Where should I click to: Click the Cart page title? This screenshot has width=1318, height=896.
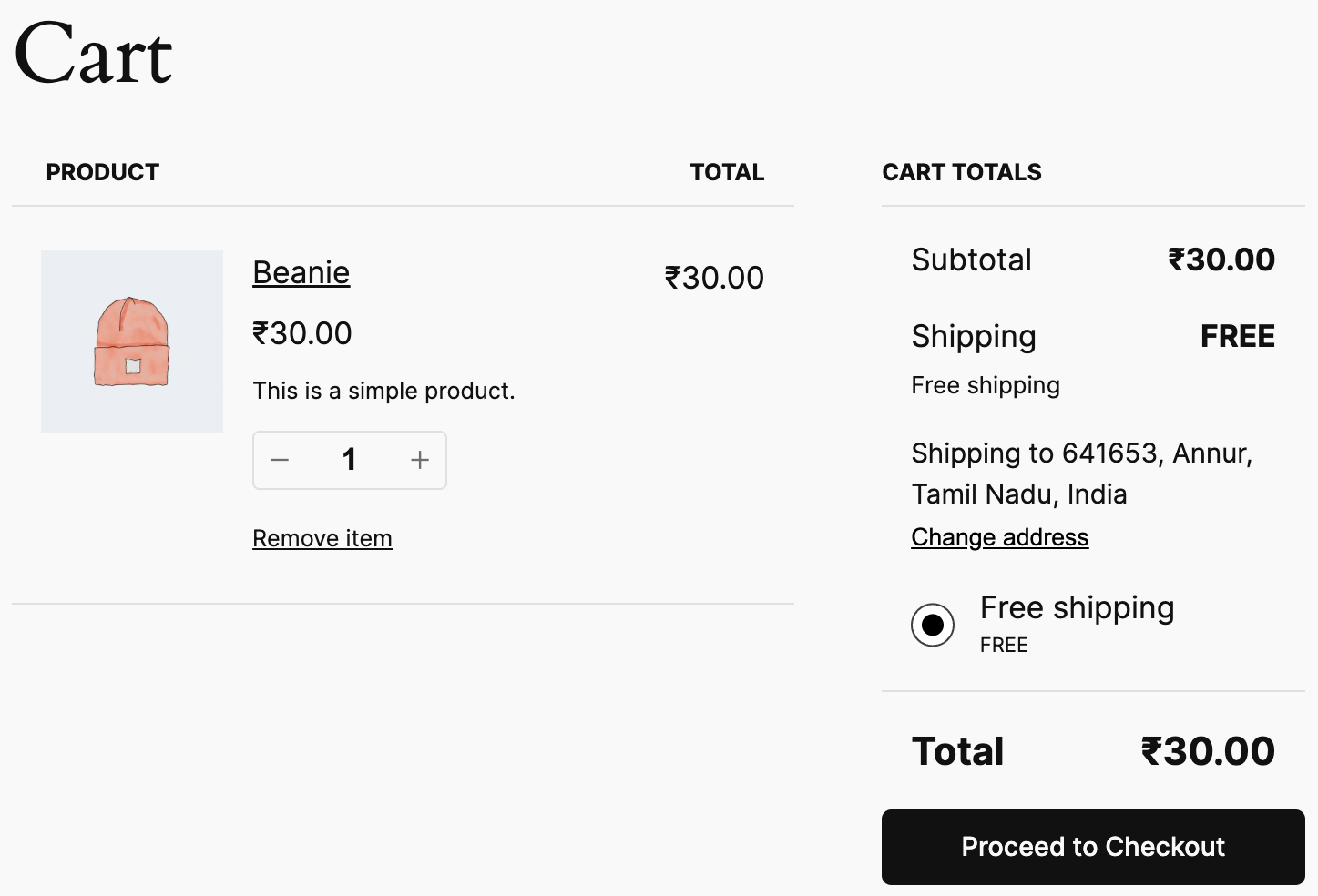pos(93,55)
